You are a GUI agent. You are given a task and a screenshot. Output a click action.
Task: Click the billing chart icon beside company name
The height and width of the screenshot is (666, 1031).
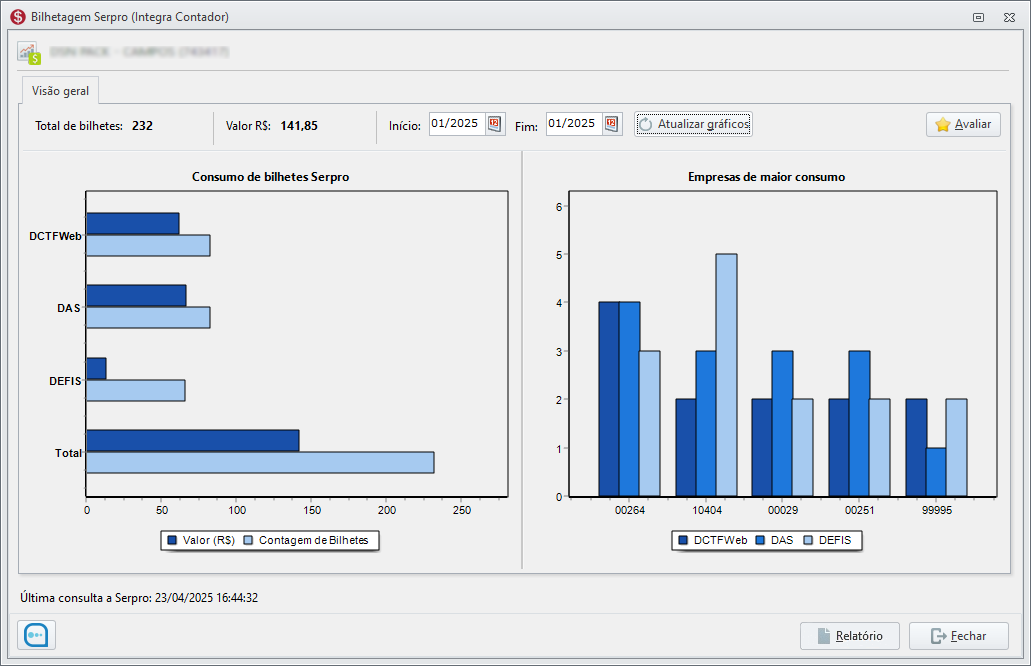[x=30, y=53]
